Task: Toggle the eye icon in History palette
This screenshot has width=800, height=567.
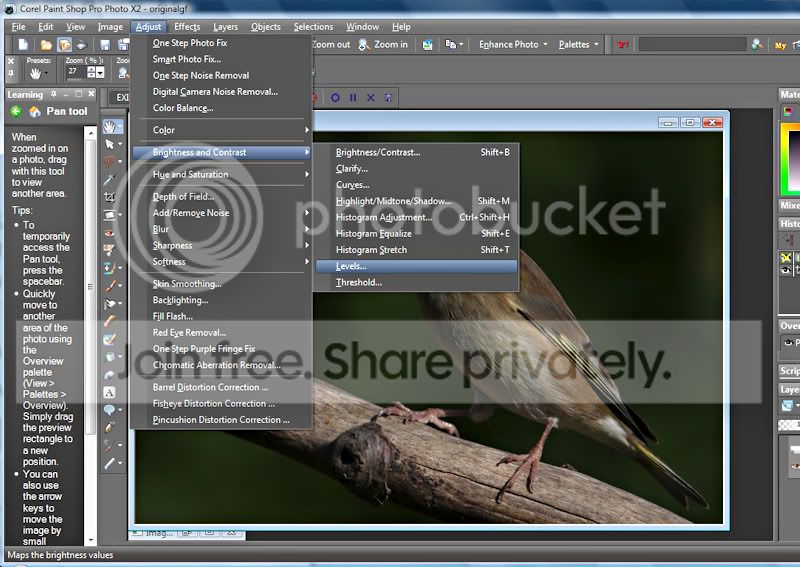Action: coord(787,270)
